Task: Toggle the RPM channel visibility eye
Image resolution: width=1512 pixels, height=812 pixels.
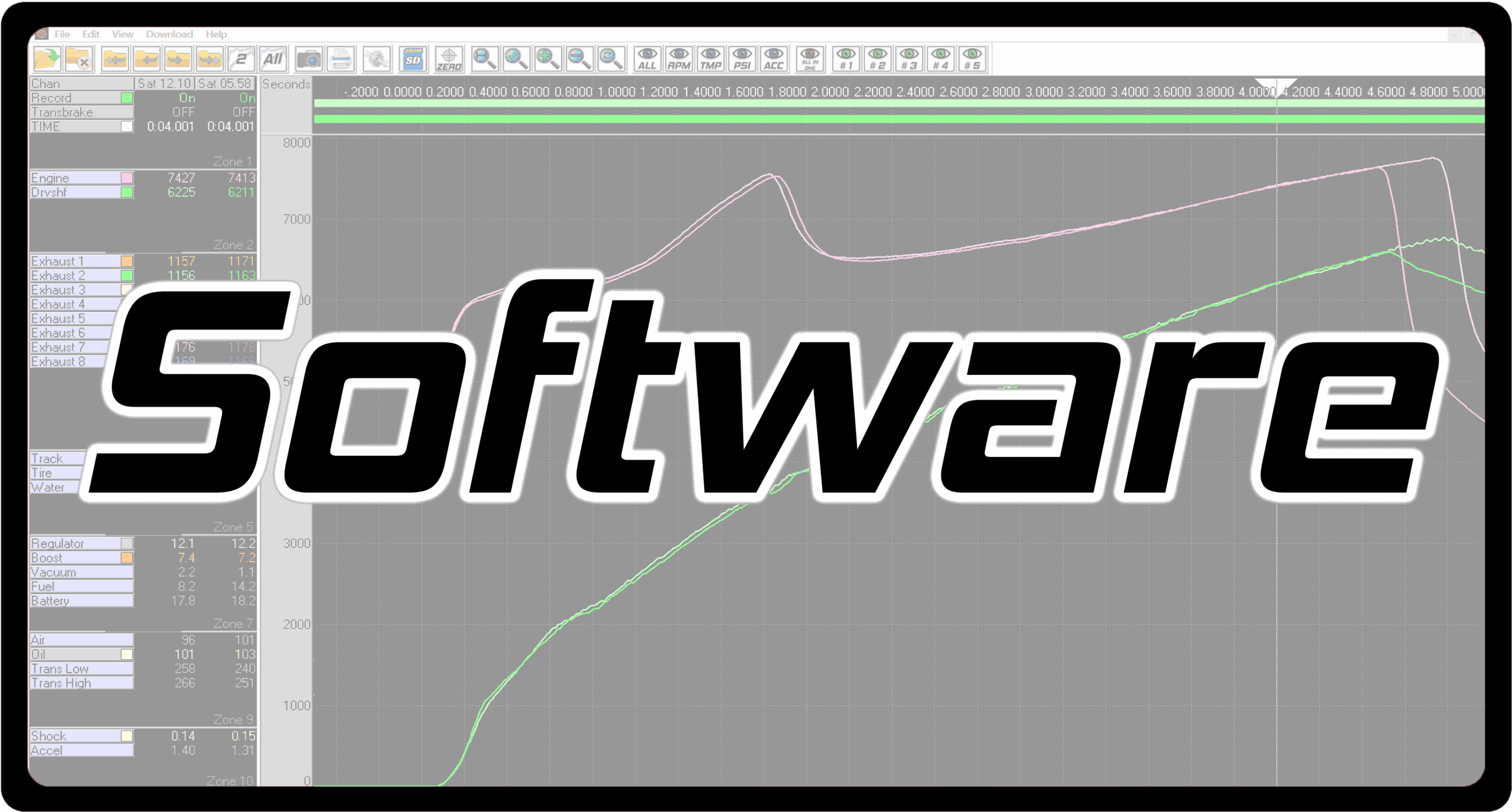Action: pos(680,59)
